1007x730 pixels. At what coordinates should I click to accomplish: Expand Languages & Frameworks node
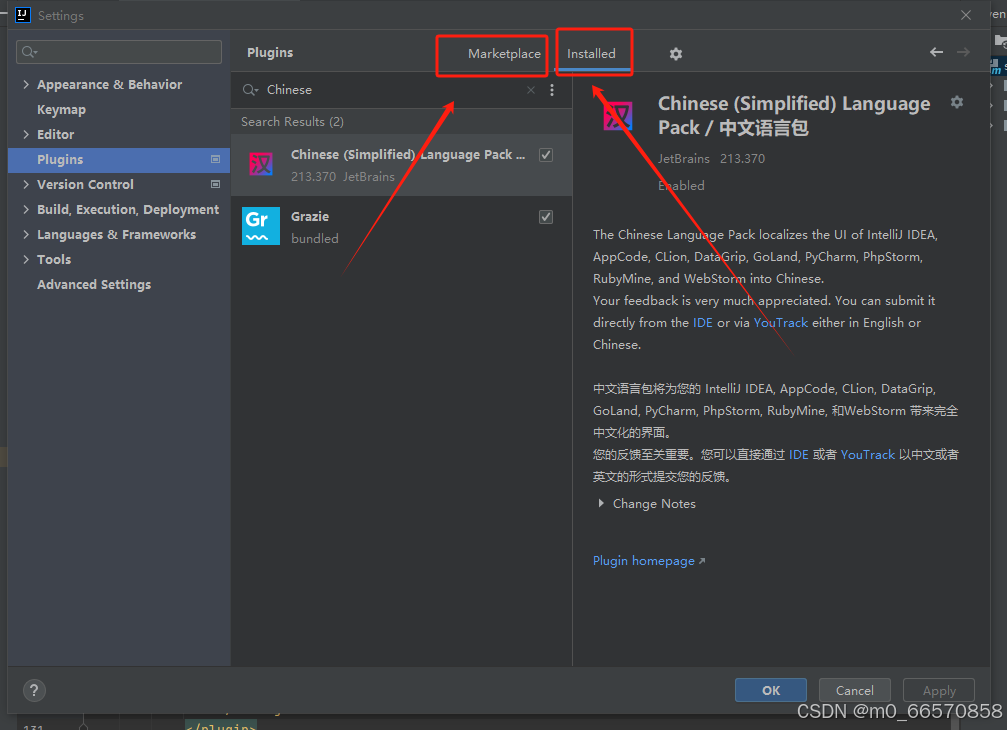[x=26, y=234]
